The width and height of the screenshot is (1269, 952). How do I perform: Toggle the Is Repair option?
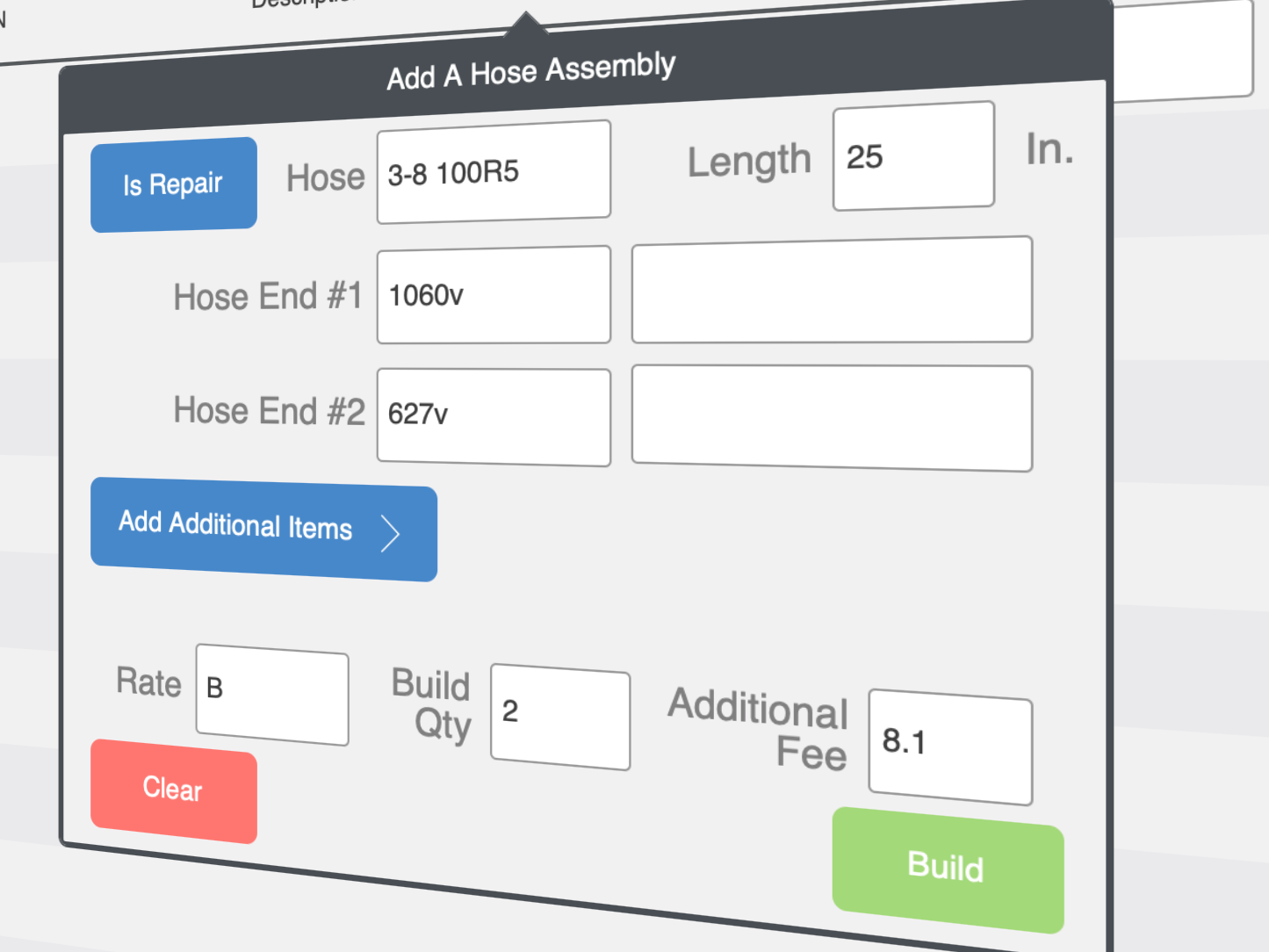[173, 184]
